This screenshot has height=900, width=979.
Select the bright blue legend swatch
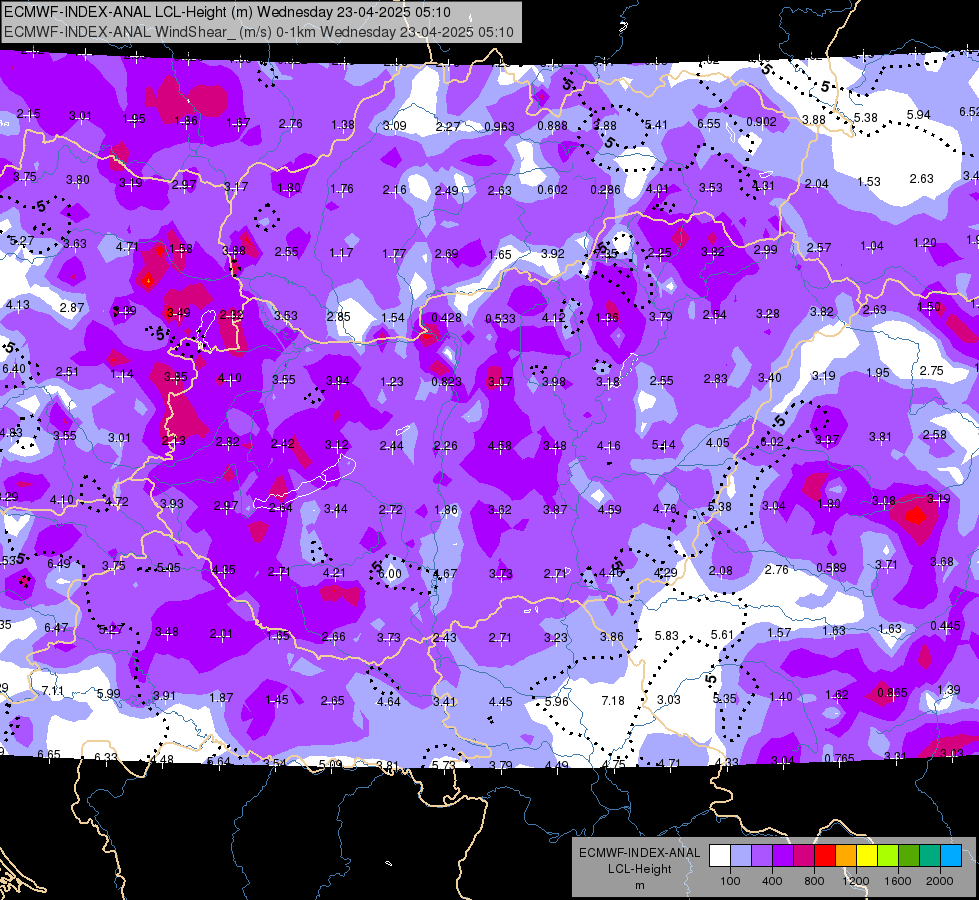click(951, 856)
